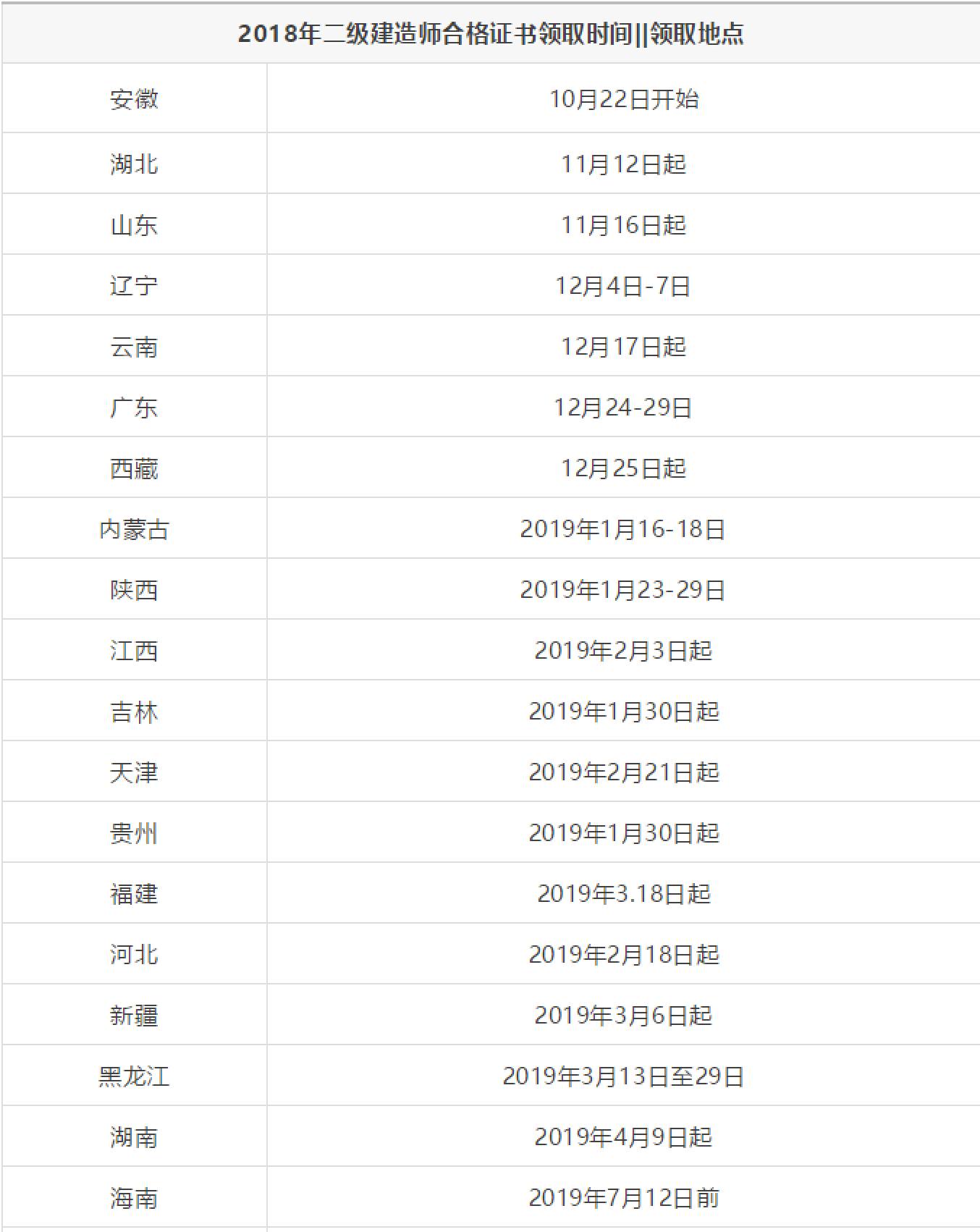
Task: Select the 江西 province cell
Action: (134, 650)
